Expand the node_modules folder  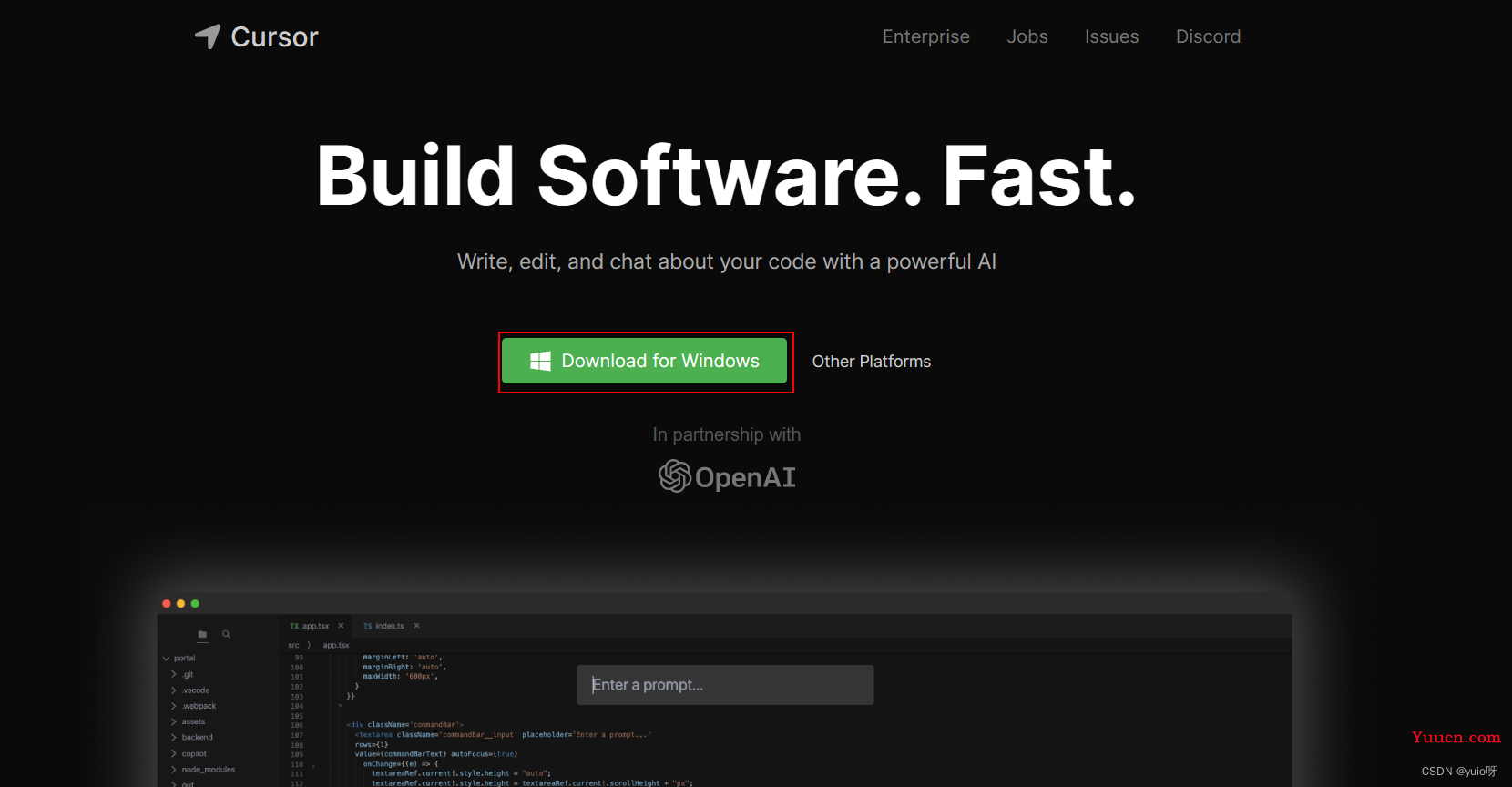pyautogui.click(x=174, y=770)
